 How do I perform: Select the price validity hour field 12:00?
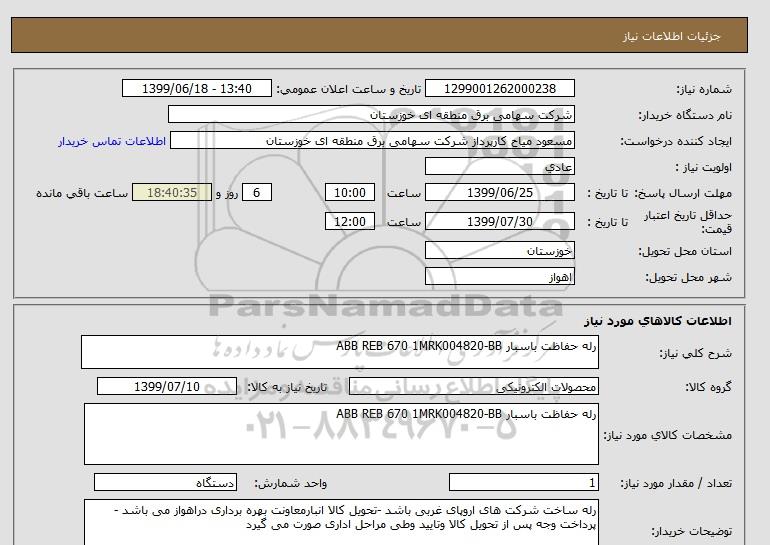[352, 221]
